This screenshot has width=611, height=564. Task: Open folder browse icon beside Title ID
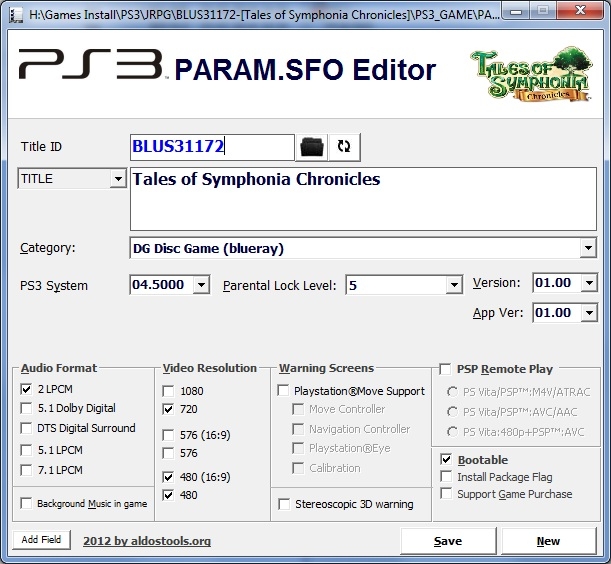pyautogui.click(x=312, y=147)
